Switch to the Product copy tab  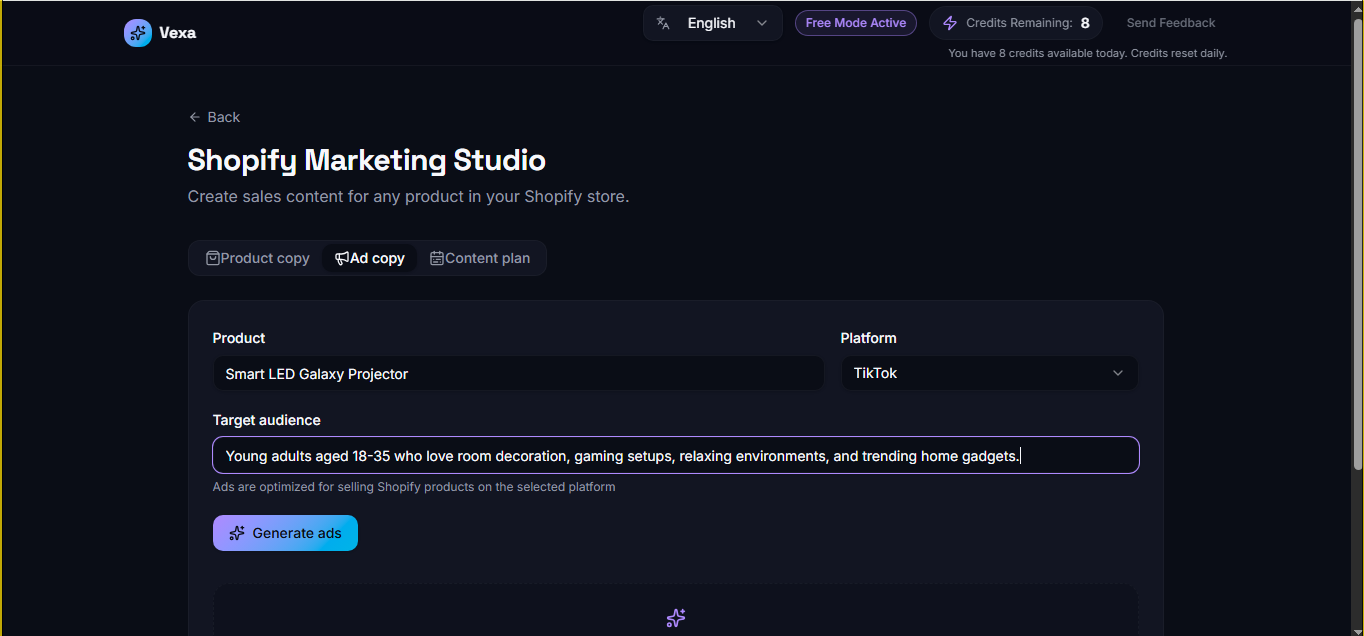click(258, 258)
